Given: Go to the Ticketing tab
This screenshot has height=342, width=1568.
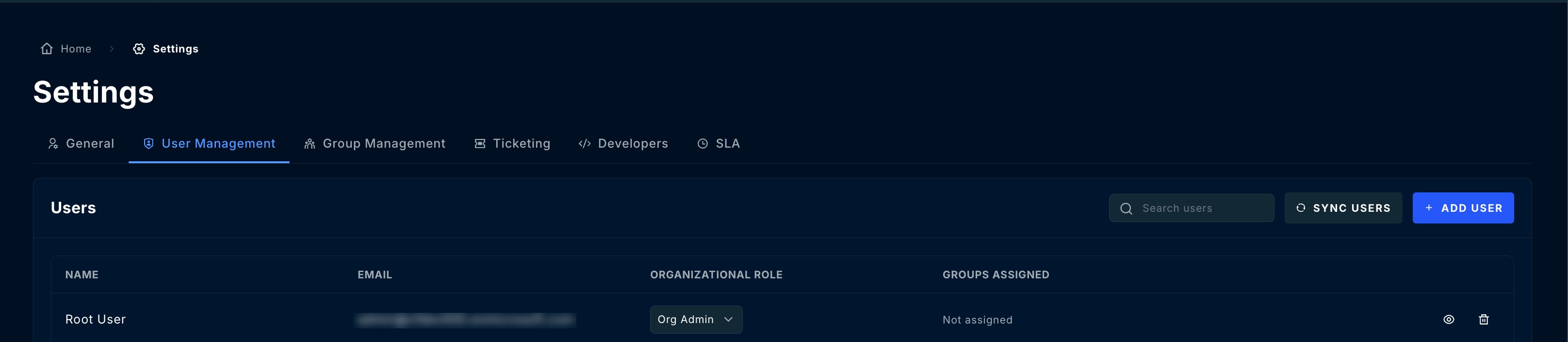Looking at the screenshot, I should tap(512, 143).
